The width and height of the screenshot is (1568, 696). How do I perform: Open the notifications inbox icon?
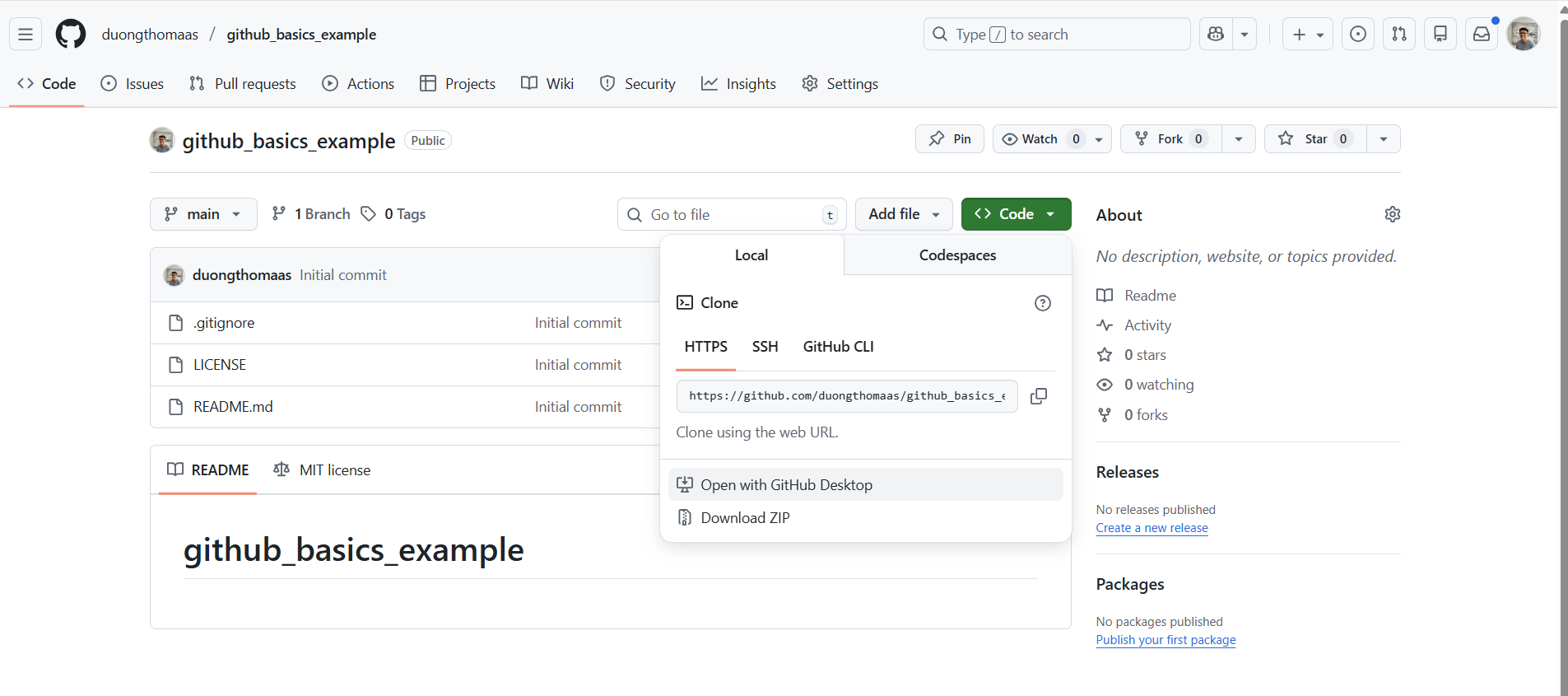pyautogui.click(x=1481, y=35)
